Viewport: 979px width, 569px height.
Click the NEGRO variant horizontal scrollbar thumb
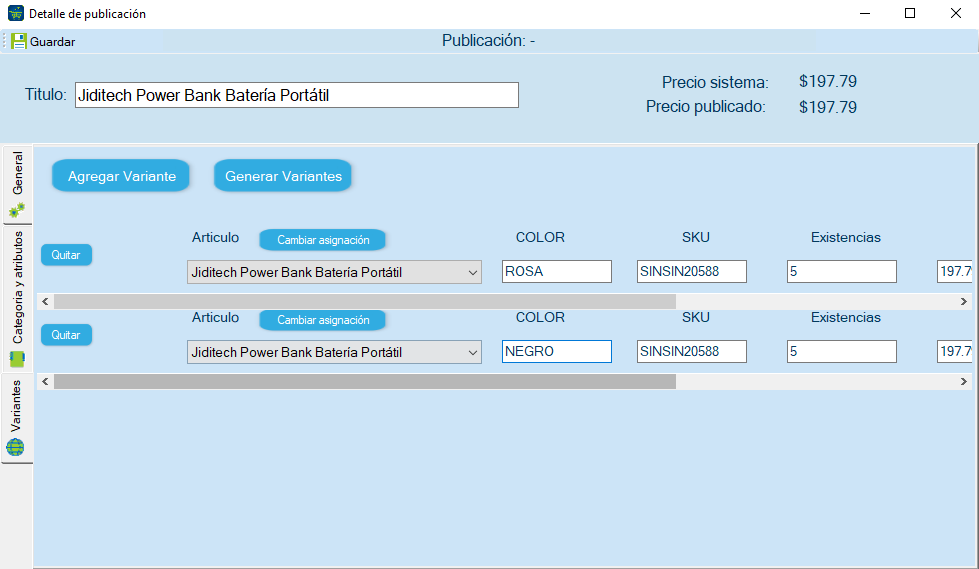click(365, 382)
